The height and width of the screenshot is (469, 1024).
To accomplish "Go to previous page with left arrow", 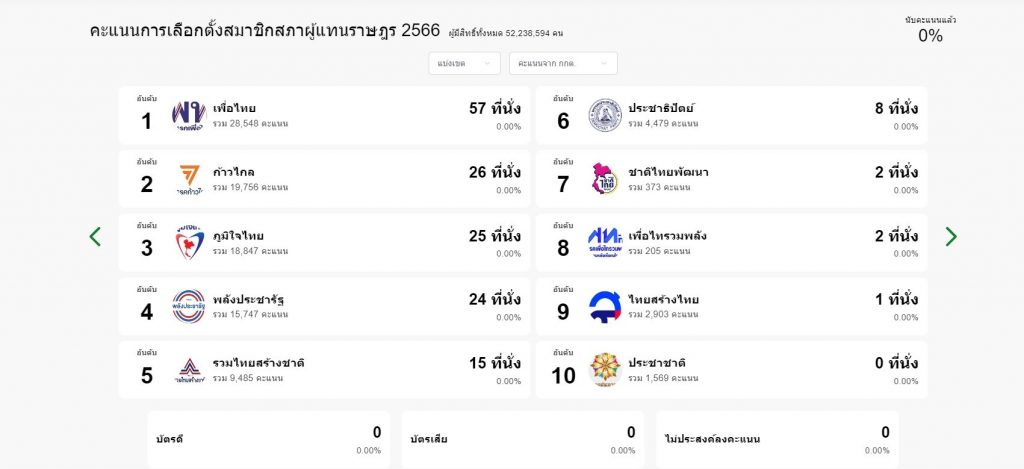I will (x=95, y=236).
